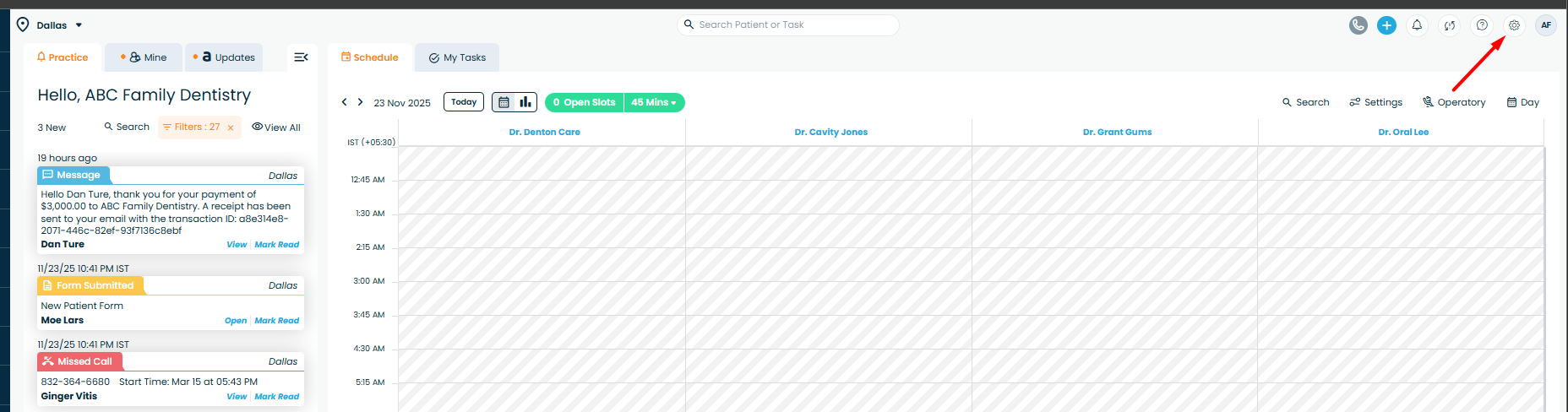Screen dimensions: 1568x412
Task: Open the 45 Mins interval dropdown
Action: [x=654, y=102]
